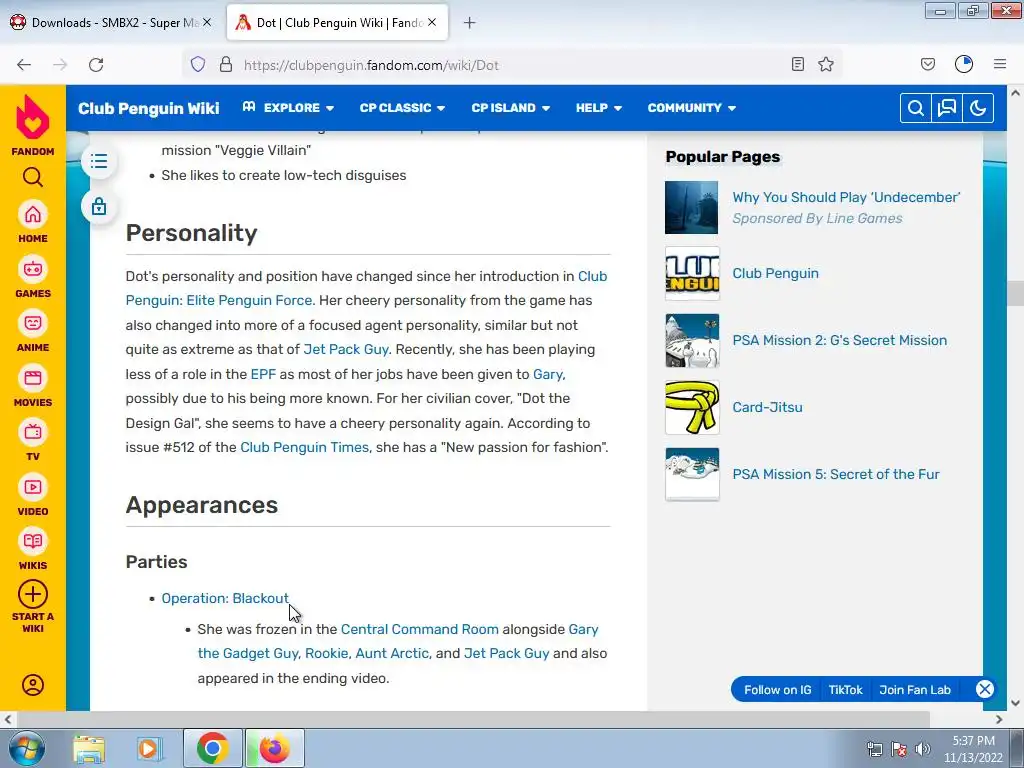This screenshot has height=768, width=1024.
Task: Click the page lock icon
Action: [99, 206]
